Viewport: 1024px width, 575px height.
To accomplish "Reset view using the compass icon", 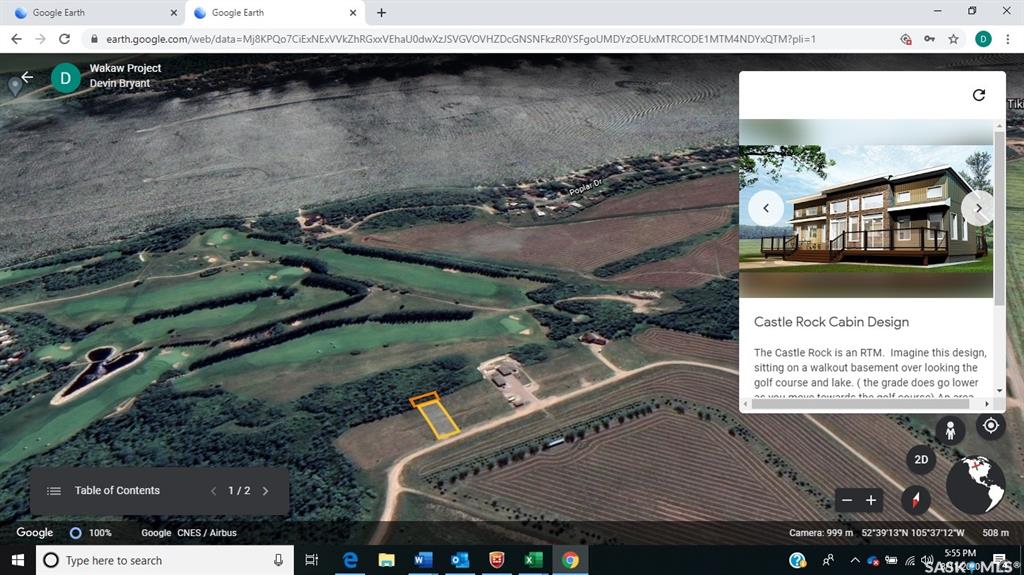I will (915, 500).
